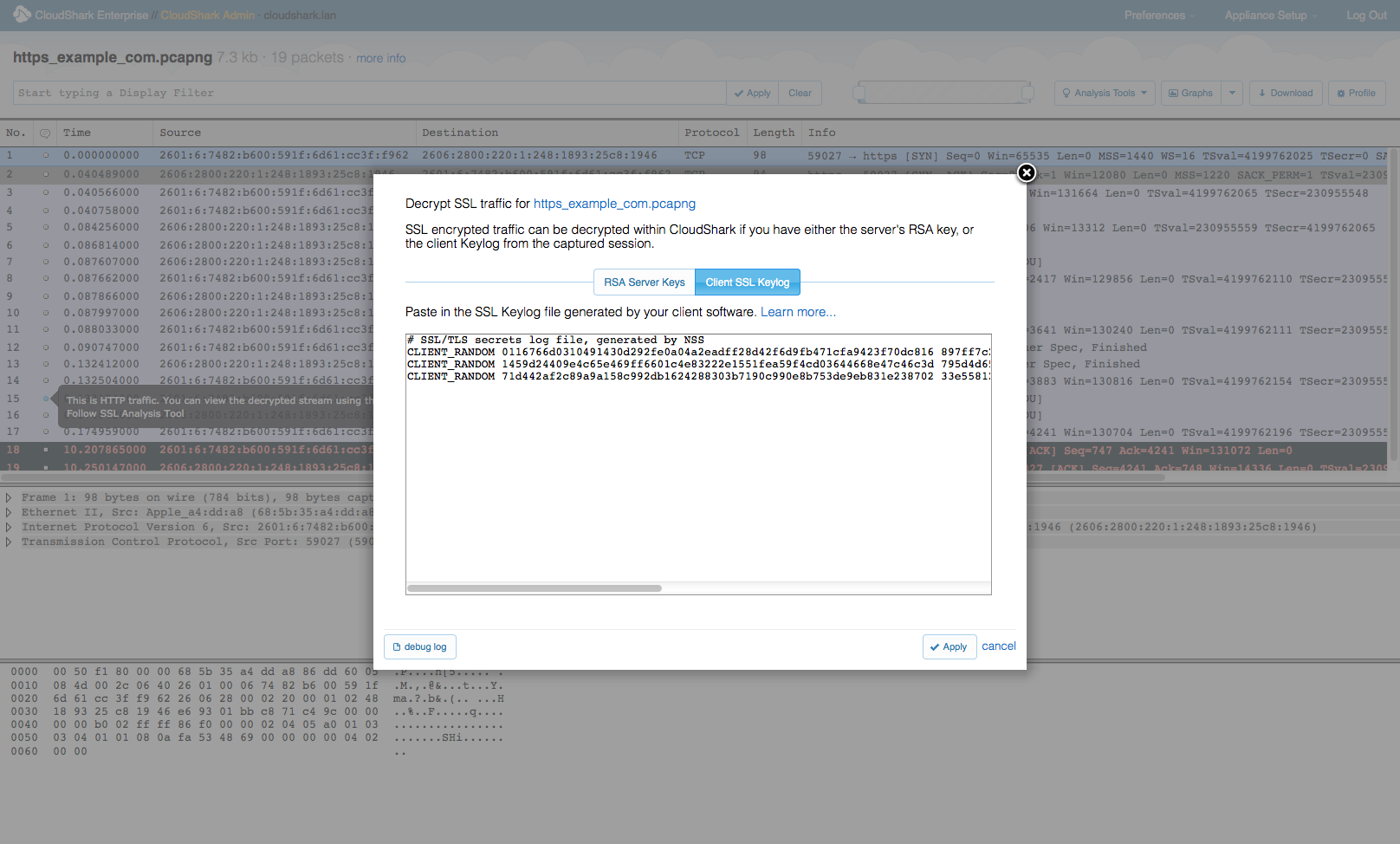Toggle annotation circle on packet 11
The width and height of the screenshot is (1400, 844).
click(x=46, y=330)
